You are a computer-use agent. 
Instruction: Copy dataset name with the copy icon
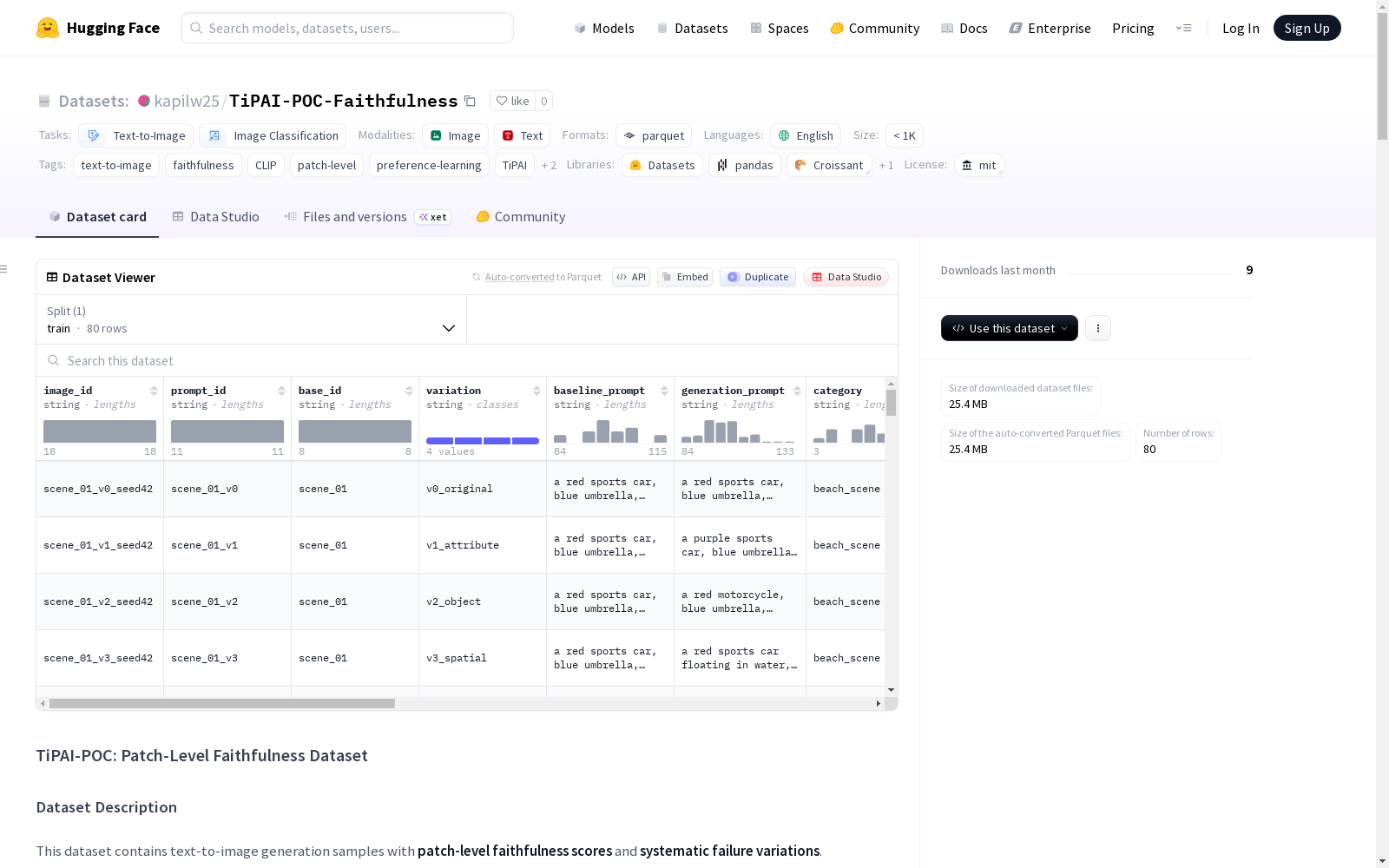tap(470, 101)
